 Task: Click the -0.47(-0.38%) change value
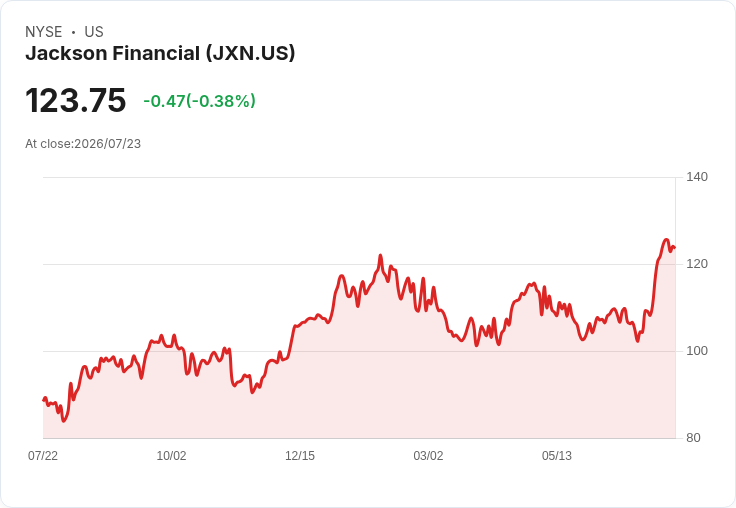click(199, 101)
